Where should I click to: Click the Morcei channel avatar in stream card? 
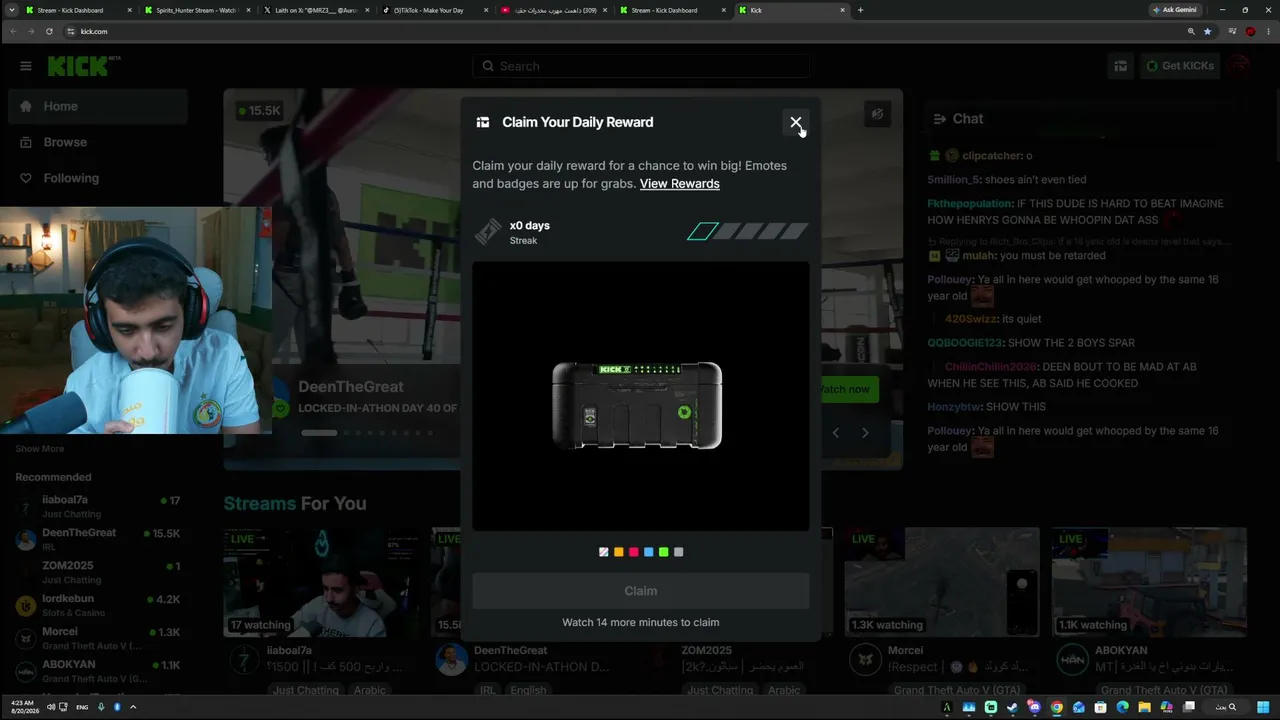(865, 660)
